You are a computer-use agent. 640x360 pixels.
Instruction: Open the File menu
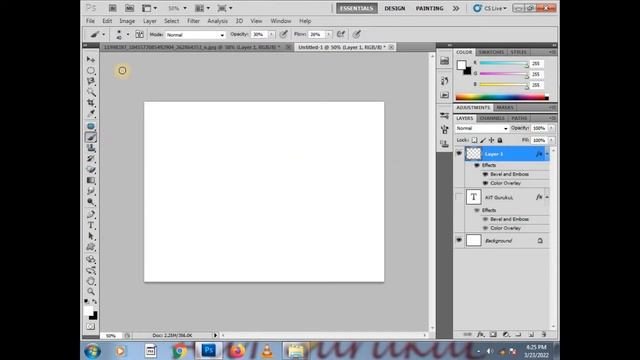coord(90,21)
